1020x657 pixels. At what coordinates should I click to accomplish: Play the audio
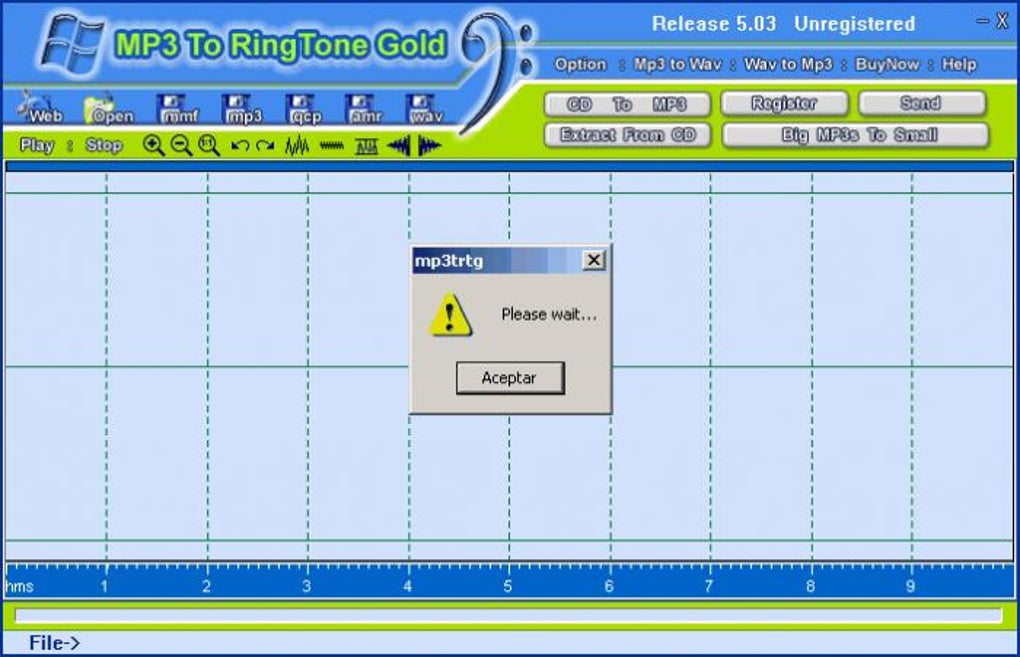pyautogui.click(x=37, y=145)
